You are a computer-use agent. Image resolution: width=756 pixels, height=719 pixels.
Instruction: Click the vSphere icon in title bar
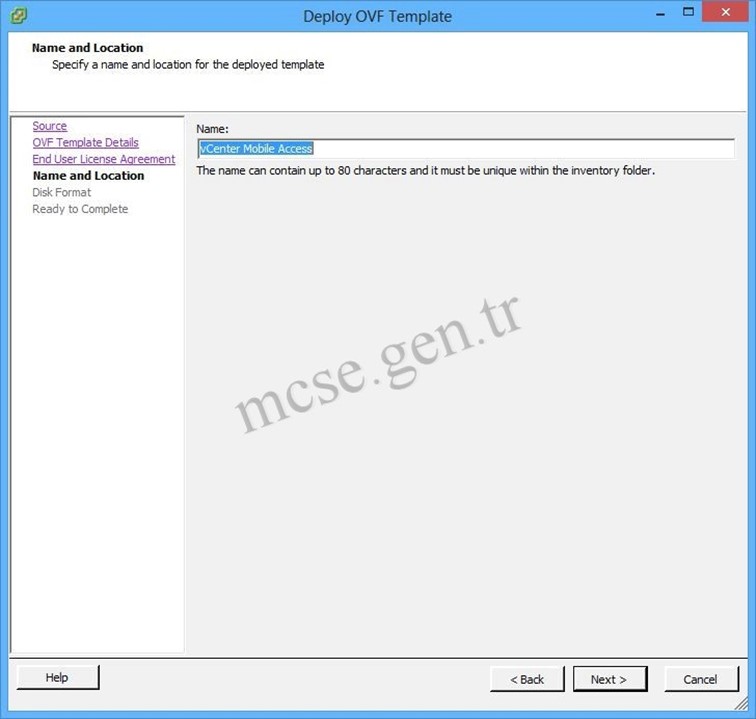(x=18, y=16)
